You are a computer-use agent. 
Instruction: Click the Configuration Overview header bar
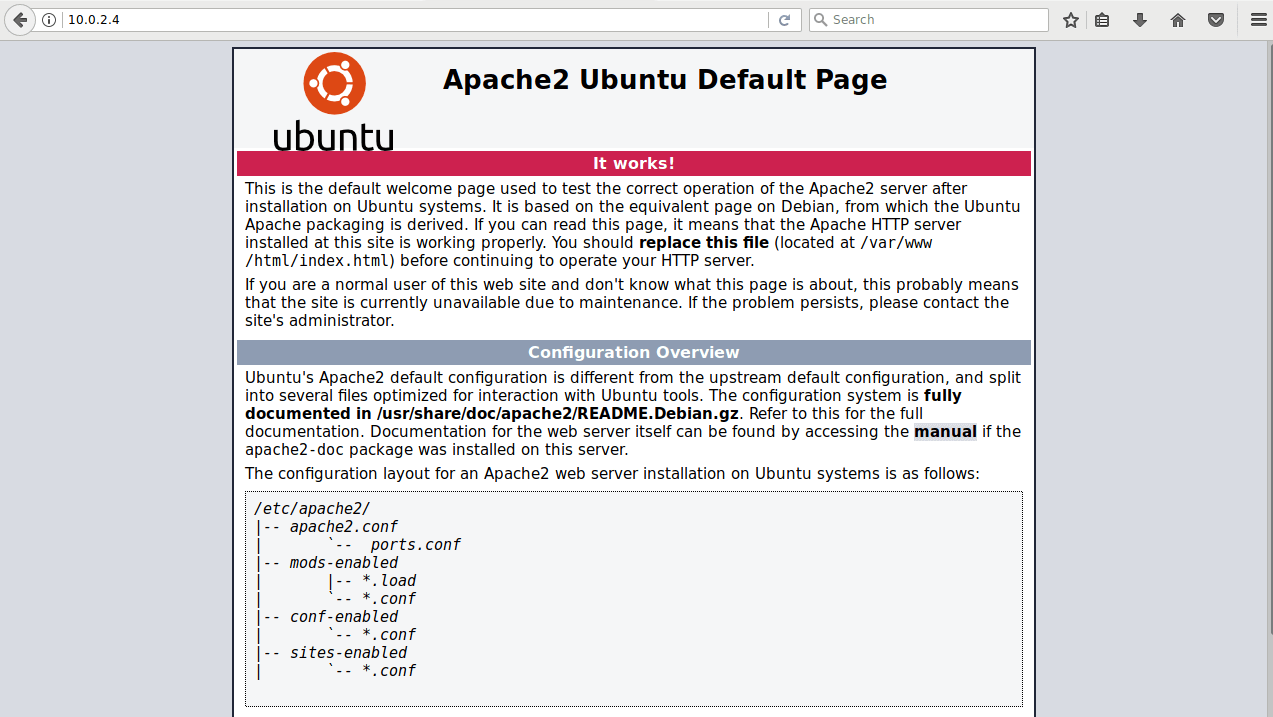(x=633, y=352)
